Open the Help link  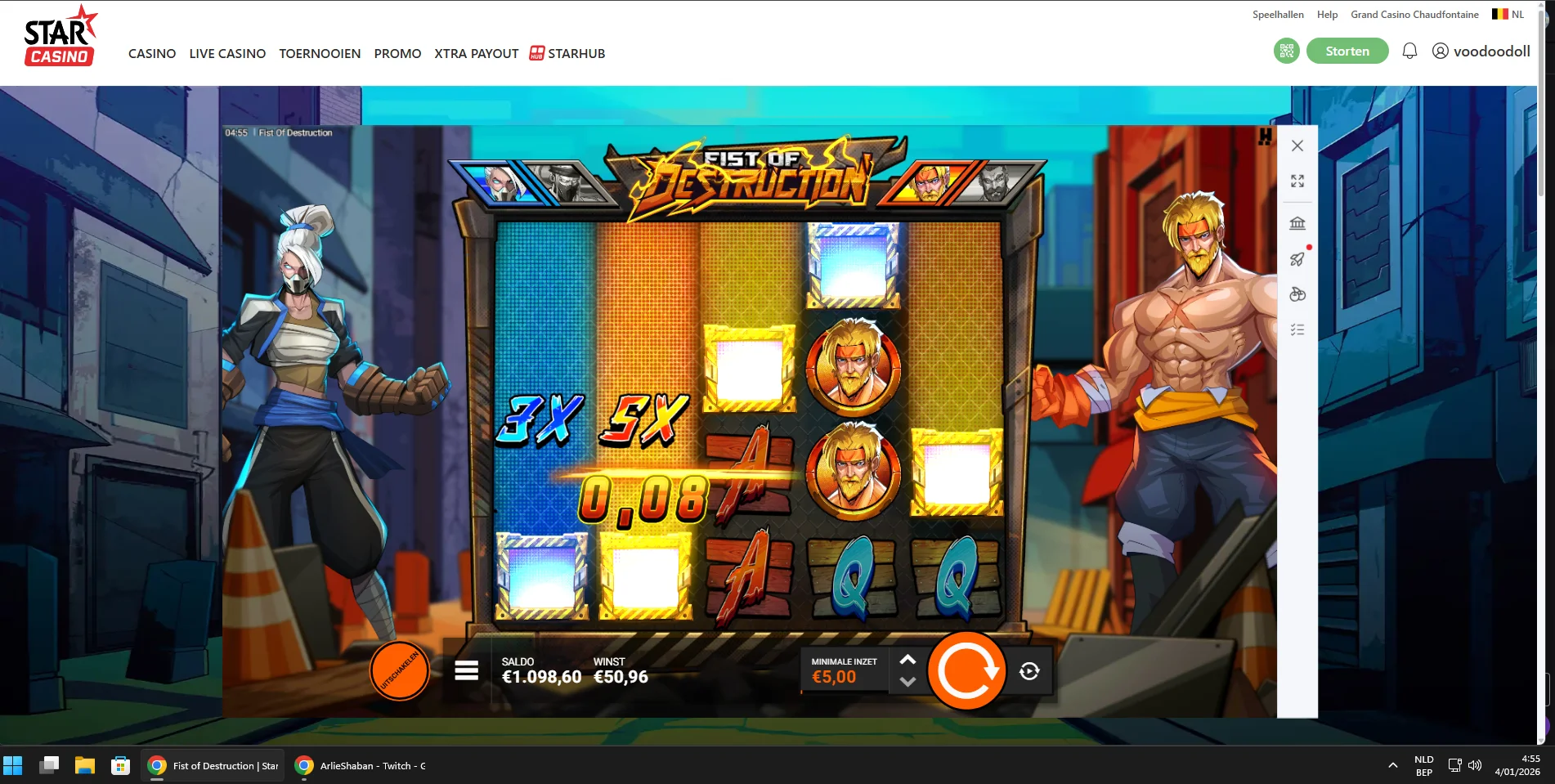point(1327,15)
